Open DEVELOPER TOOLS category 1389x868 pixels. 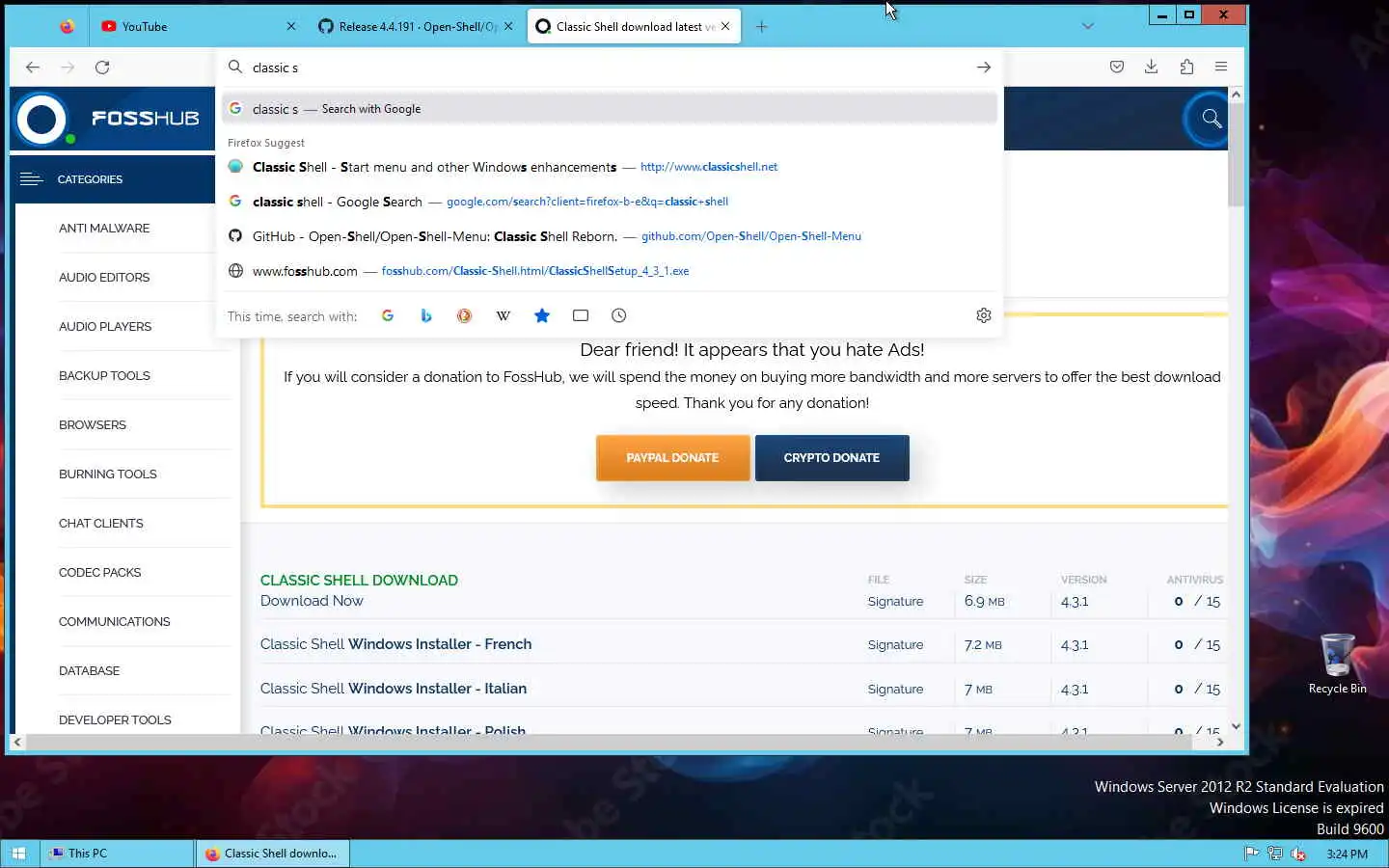click(115, 720)
